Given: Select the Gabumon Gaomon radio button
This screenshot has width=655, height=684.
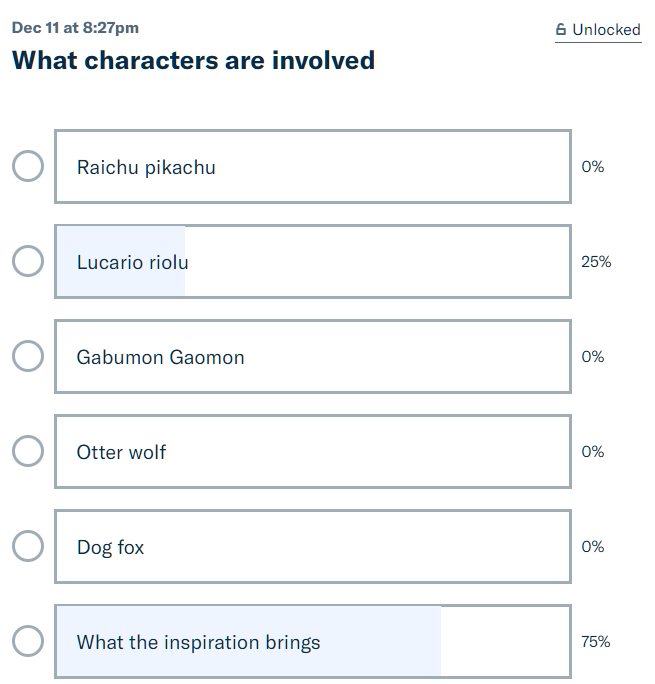Looking at the screenshot, I should coord(28,356).
